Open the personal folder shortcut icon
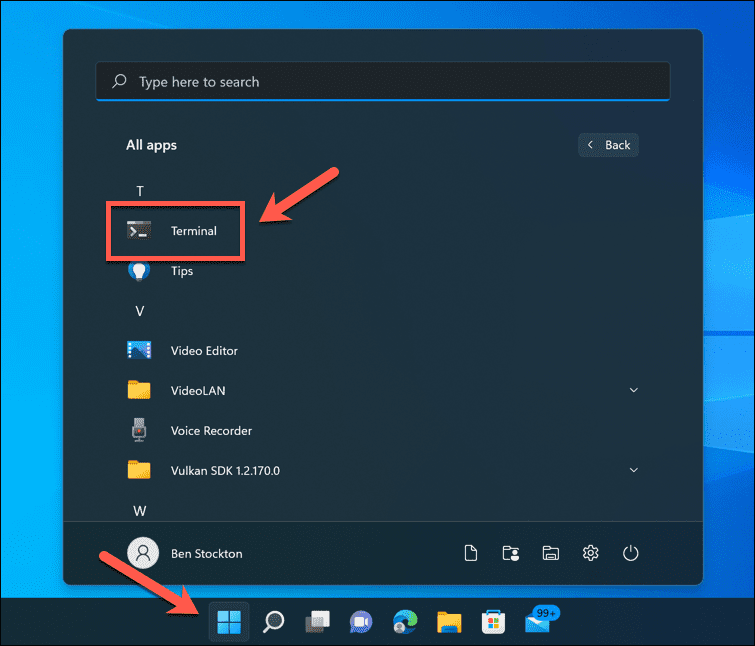Viewport: 755px width, 646px height. [x=511, y=553]
